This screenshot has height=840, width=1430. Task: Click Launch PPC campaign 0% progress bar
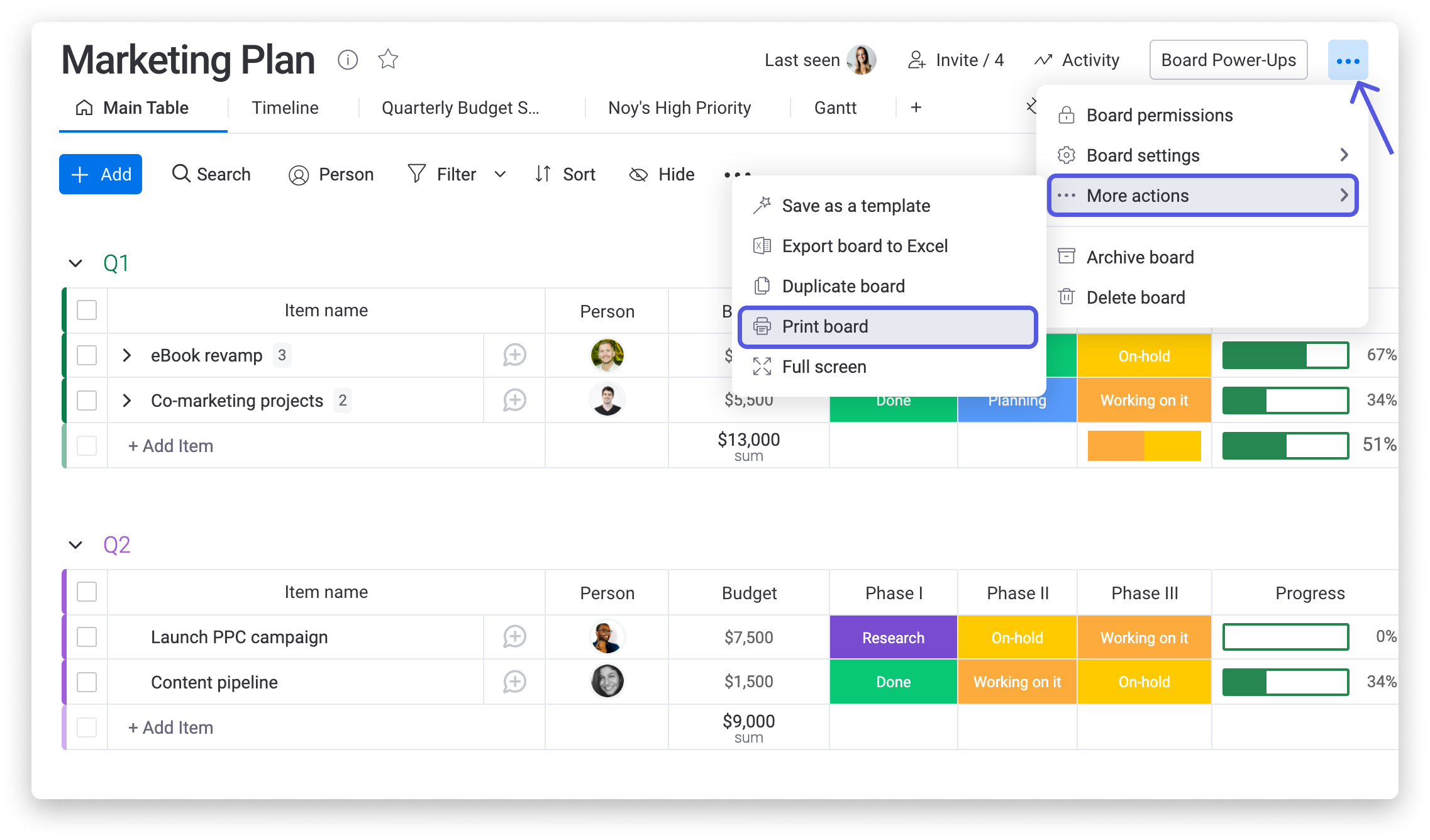tap(1285, 637)
